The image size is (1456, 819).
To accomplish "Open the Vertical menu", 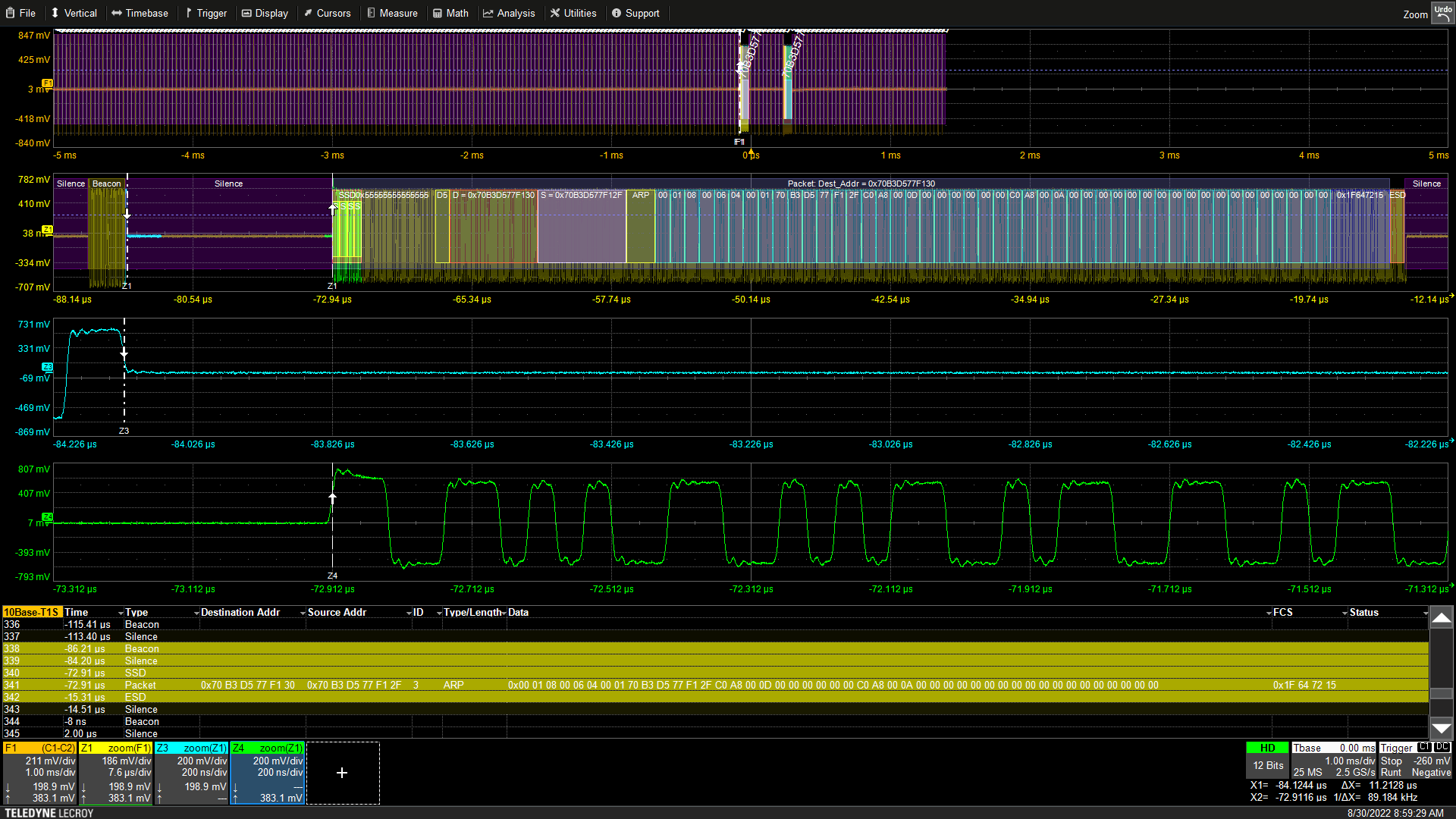I will click(74, 13).
